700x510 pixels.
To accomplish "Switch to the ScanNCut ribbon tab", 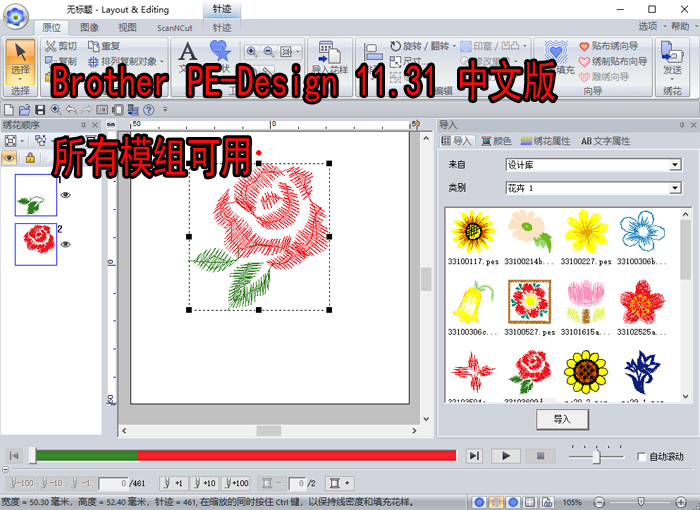I will 175,28.
